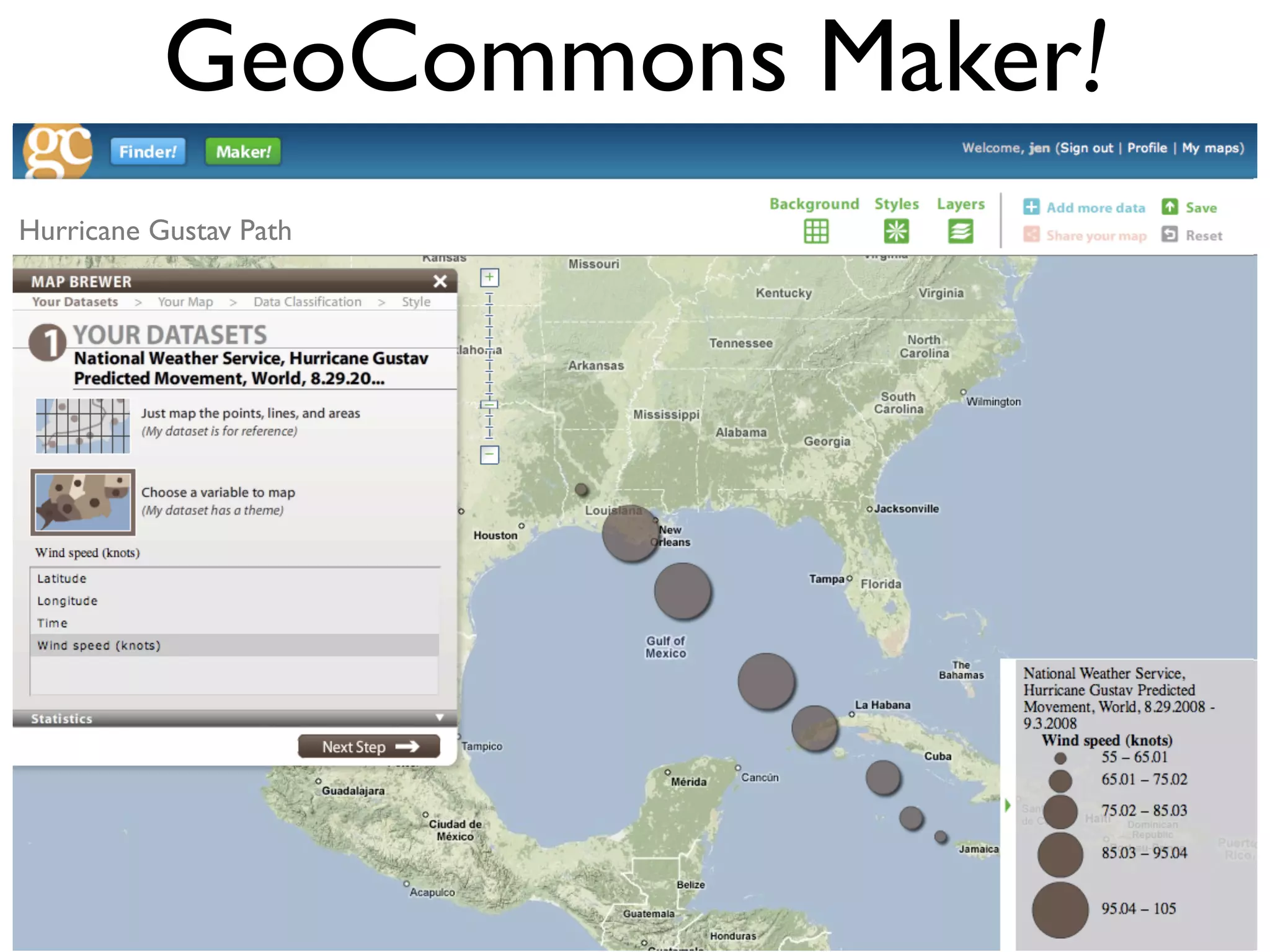Expand the Statistics panel arrow
The width and height of the screenshot is (1270, 952).
(440, 718)
